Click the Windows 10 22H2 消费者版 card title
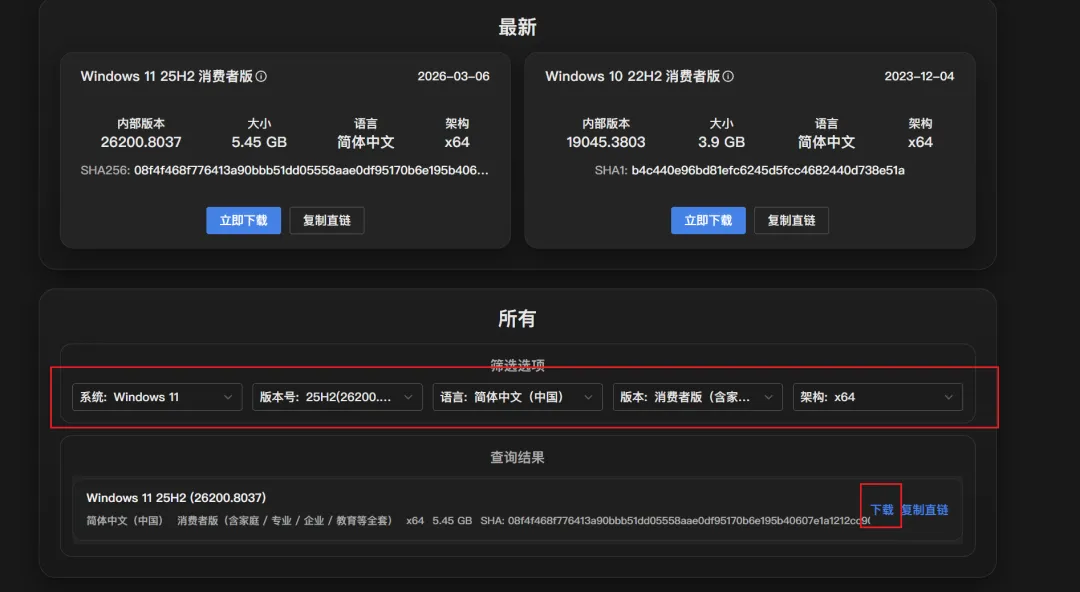This screenshot has height=592, width=1080. pyautogui.click(x=632, y=76)
